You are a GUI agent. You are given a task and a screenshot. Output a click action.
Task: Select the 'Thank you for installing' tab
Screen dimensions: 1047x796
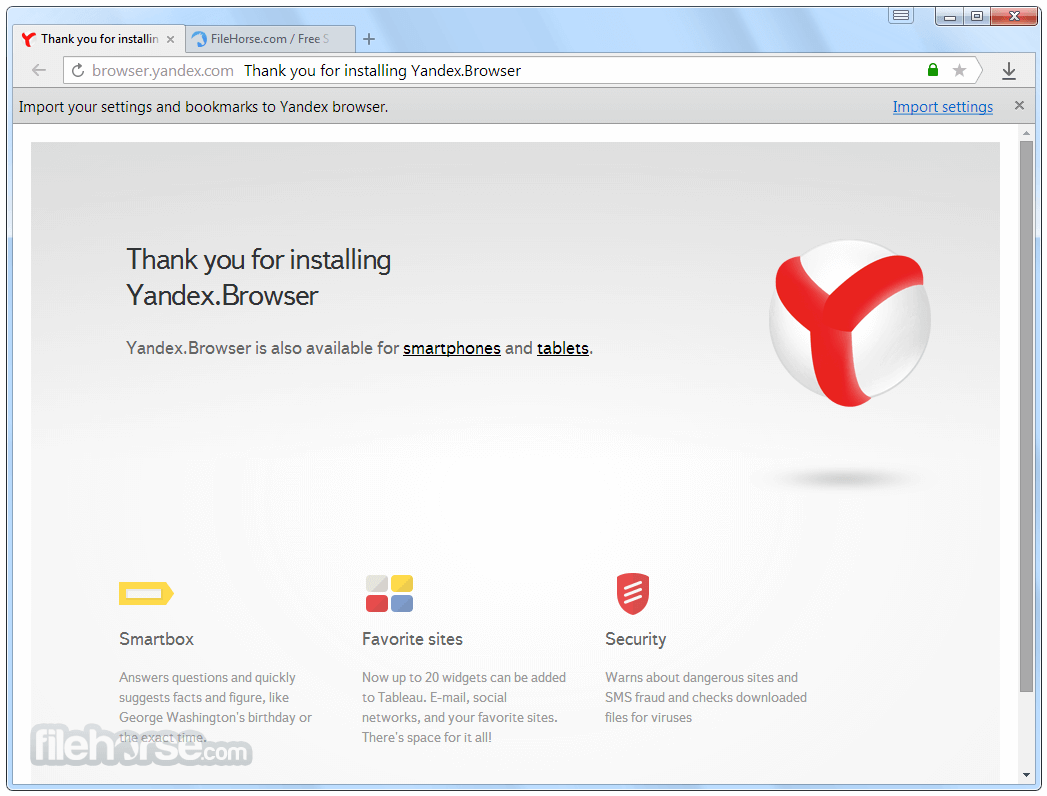point(99,39)
